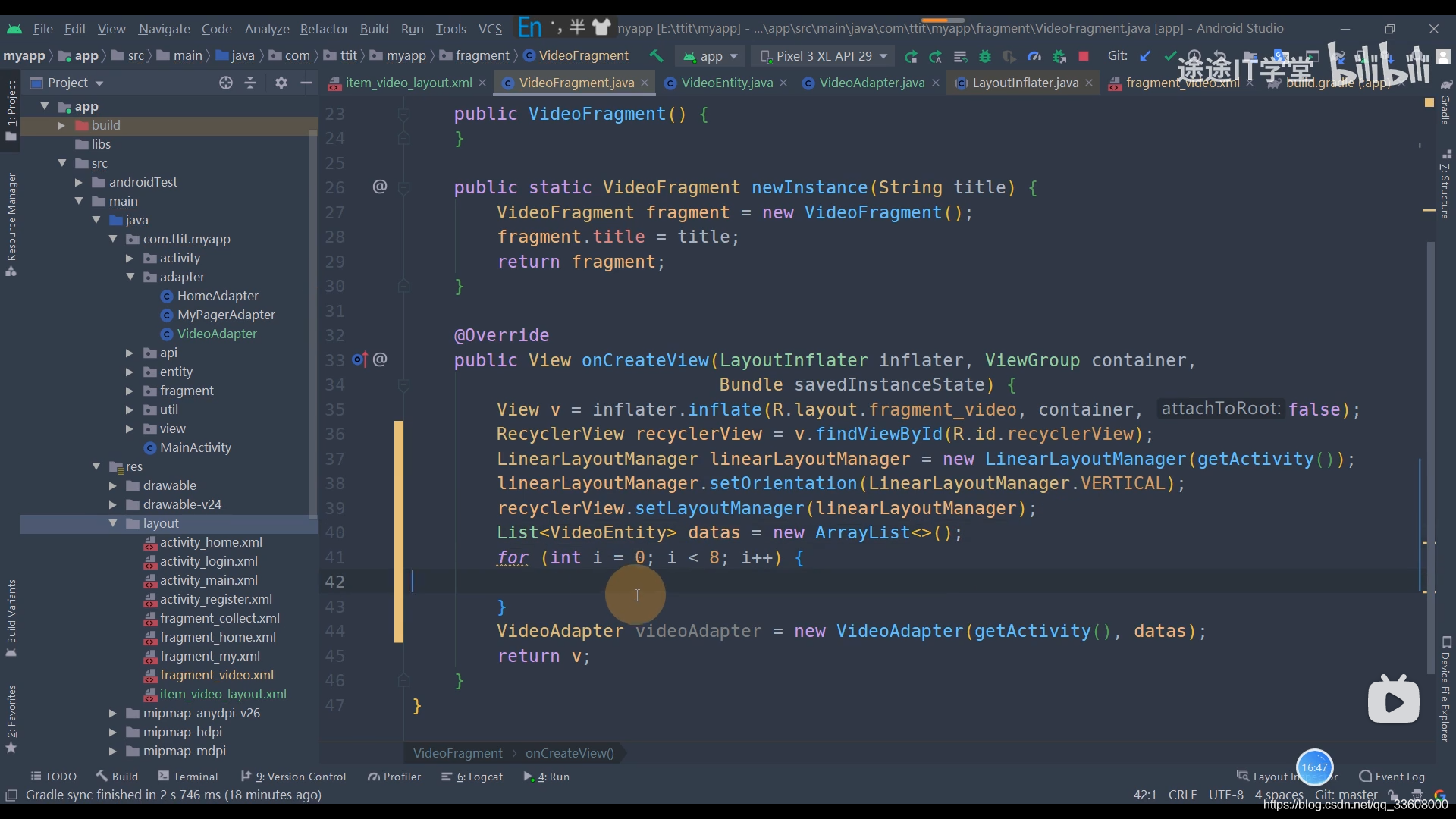
Task: Click the UTF-8 encoding status
Action: tap(1225, 795)
